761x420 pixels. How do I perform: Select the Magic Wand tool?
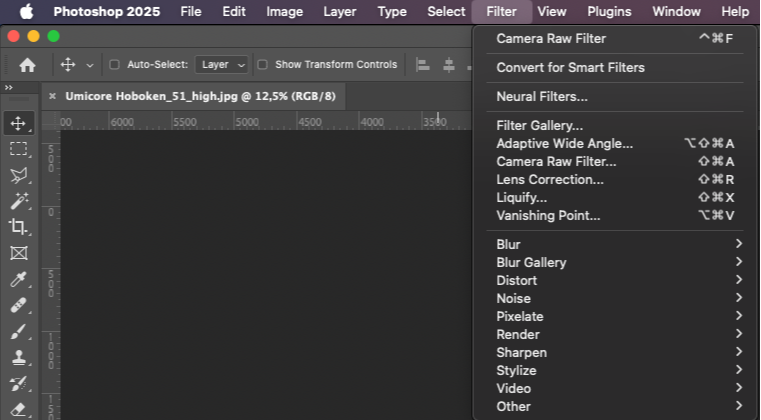coord(18,201)
